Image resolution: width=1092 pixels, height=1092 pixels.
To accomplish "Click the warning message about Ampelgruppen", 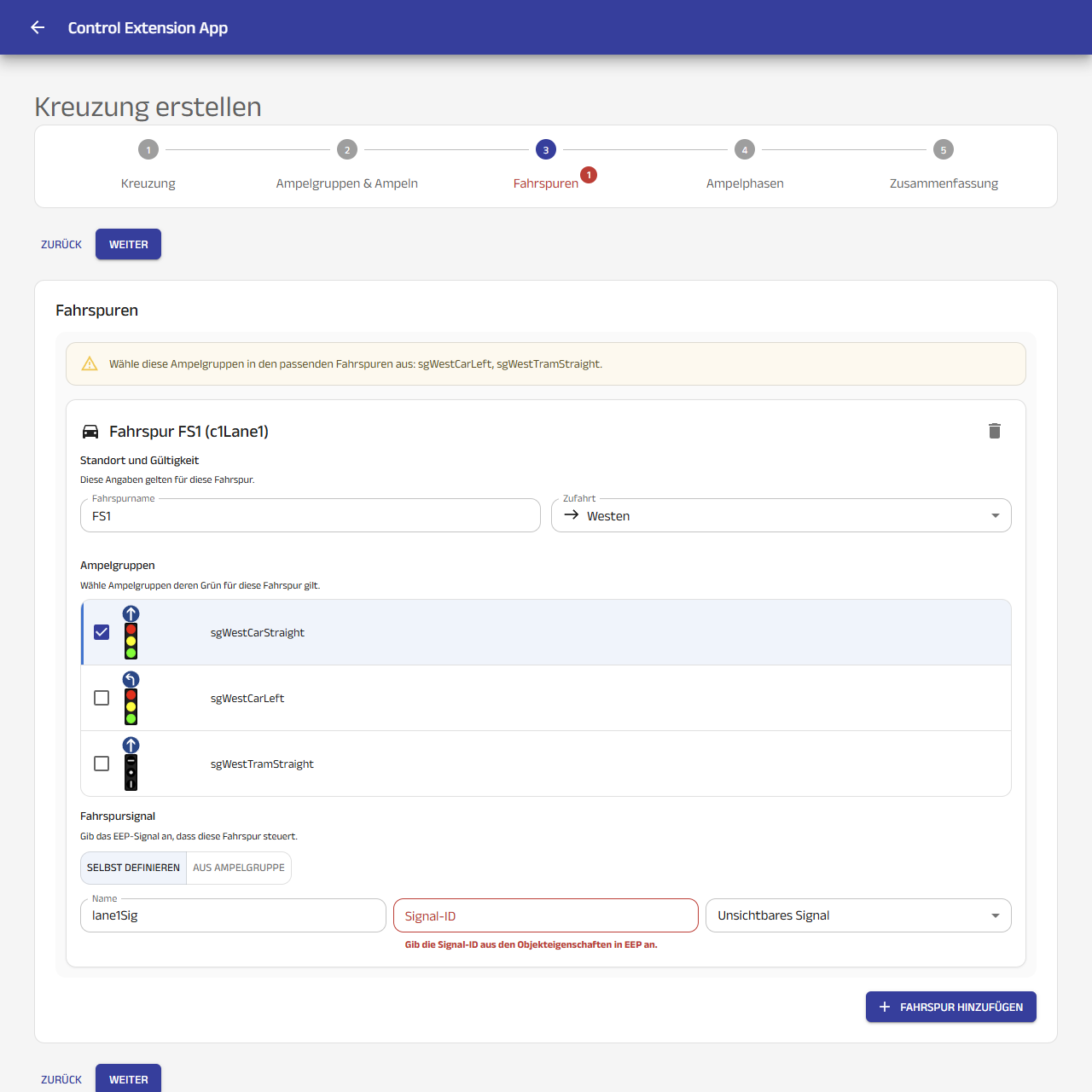I will (356, 363).
